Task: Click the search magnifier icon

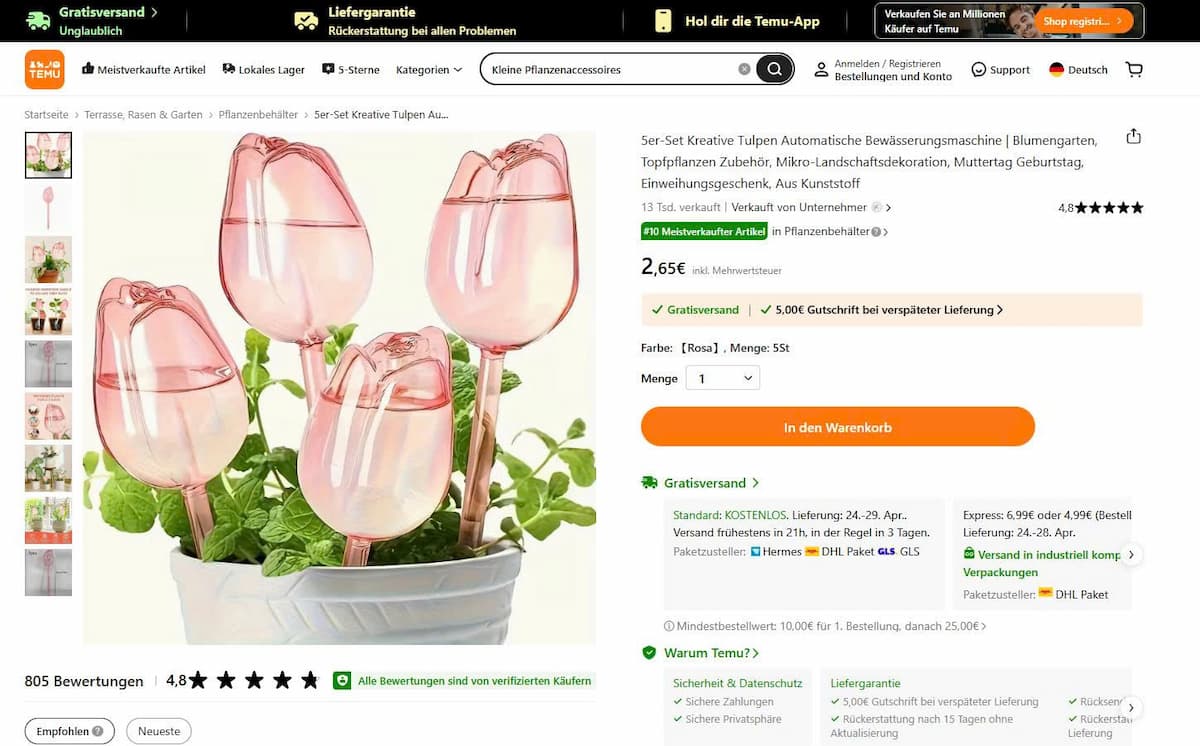Action: (x=774, y=68)
